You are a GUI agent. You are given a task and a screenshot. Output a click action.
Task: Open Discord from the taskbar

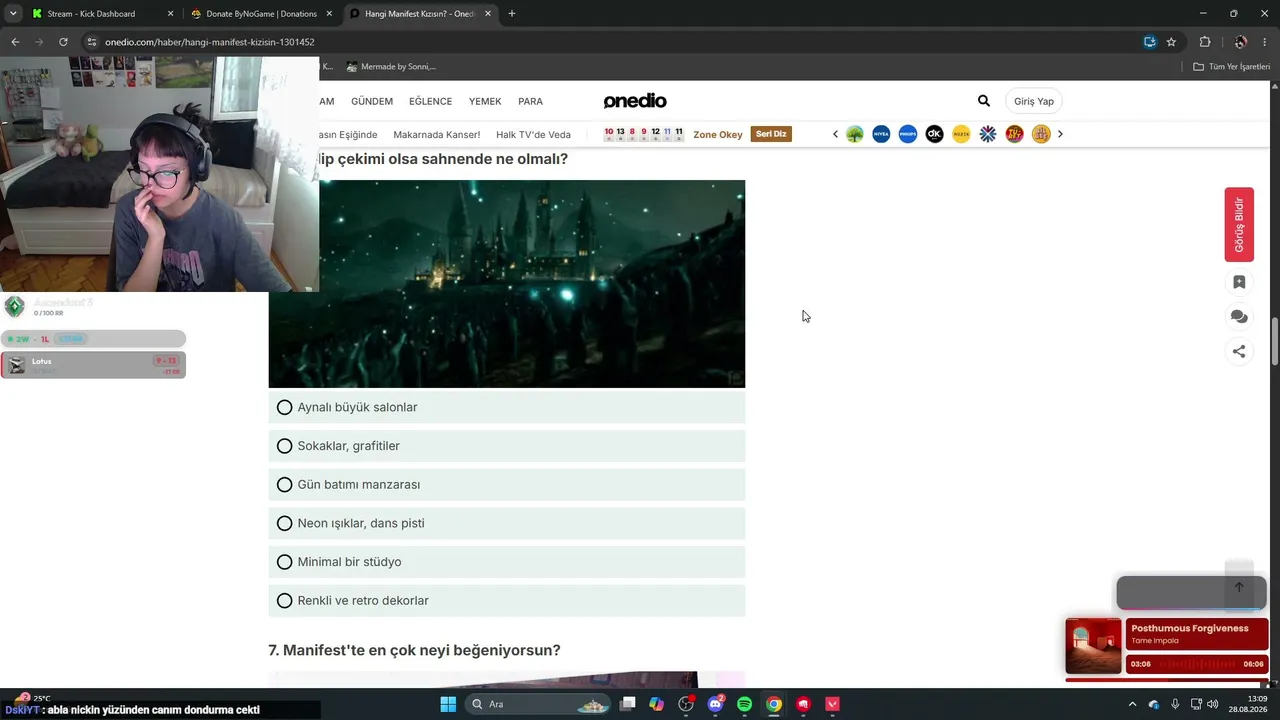pyautogui.click(x=715, y=704)
